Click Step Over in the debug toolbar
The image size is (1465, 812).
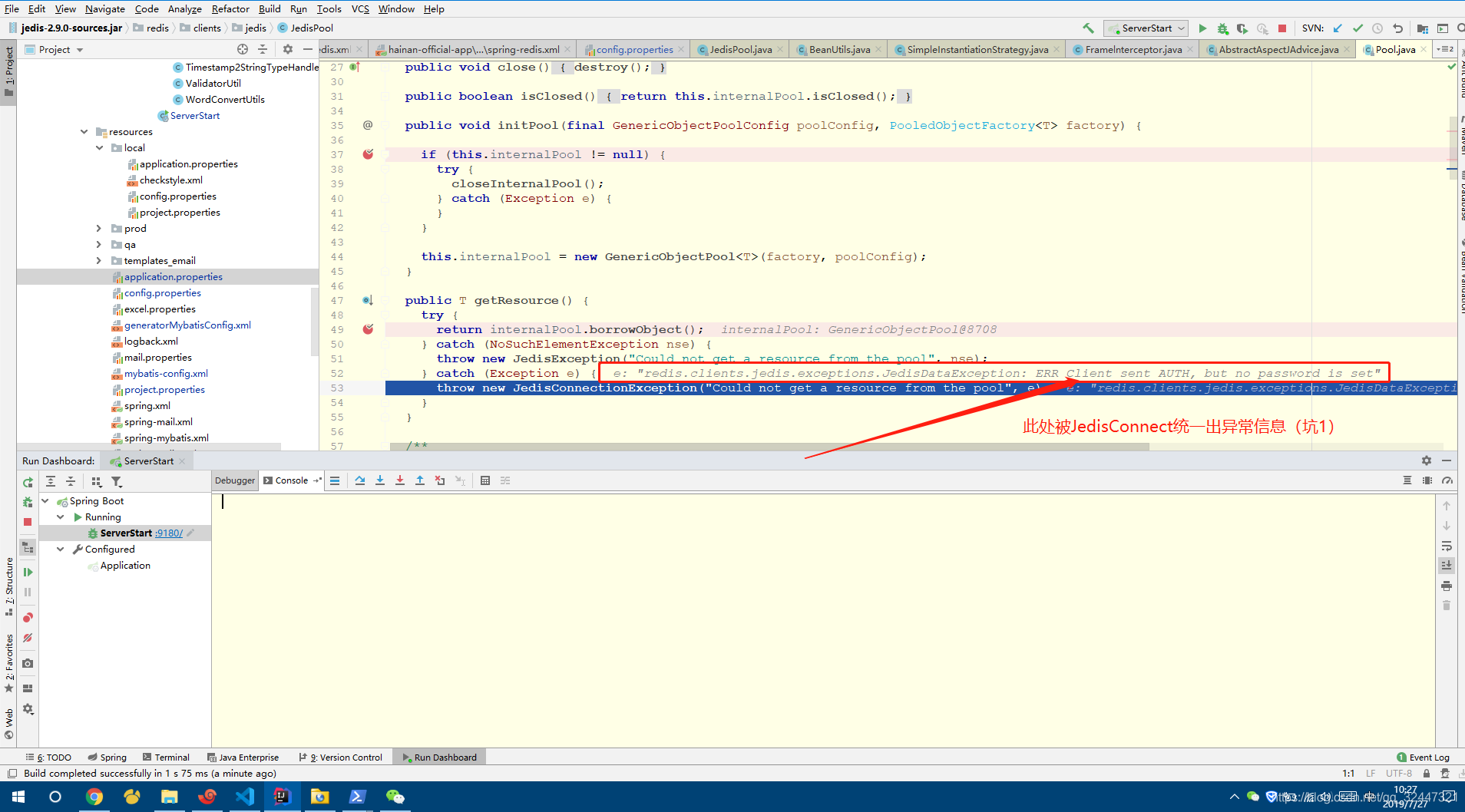coord(360,480)
